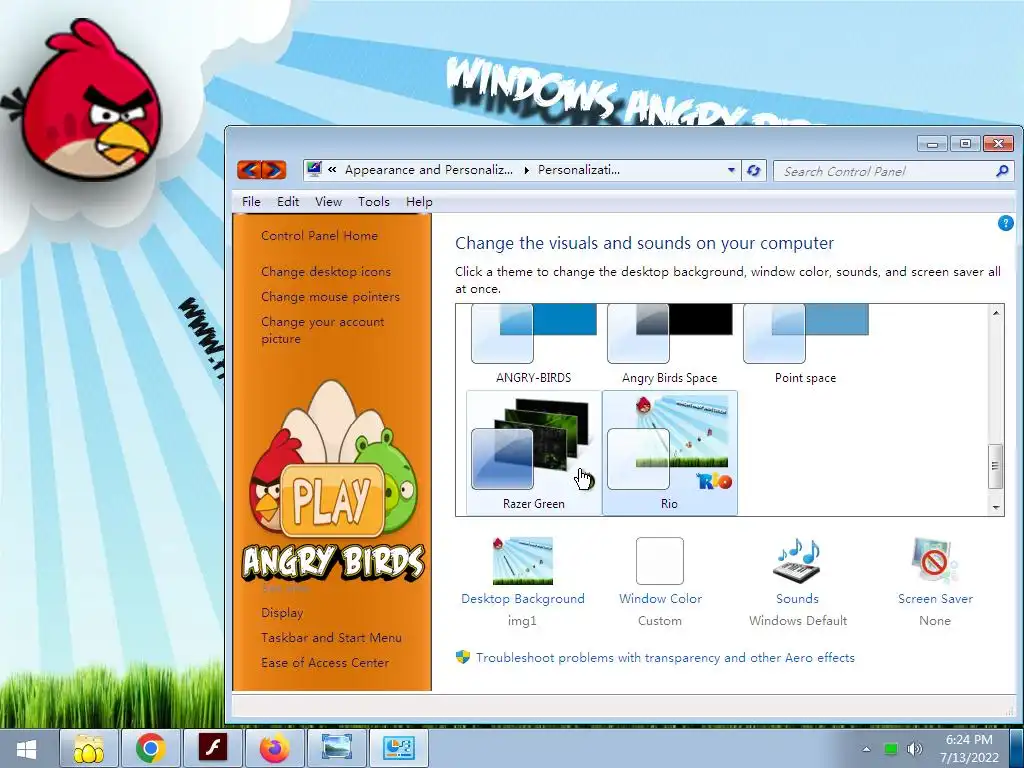This screenshot has width=1024, height=768.
Task: Close the Personalization window
Action: coord(999,143)
